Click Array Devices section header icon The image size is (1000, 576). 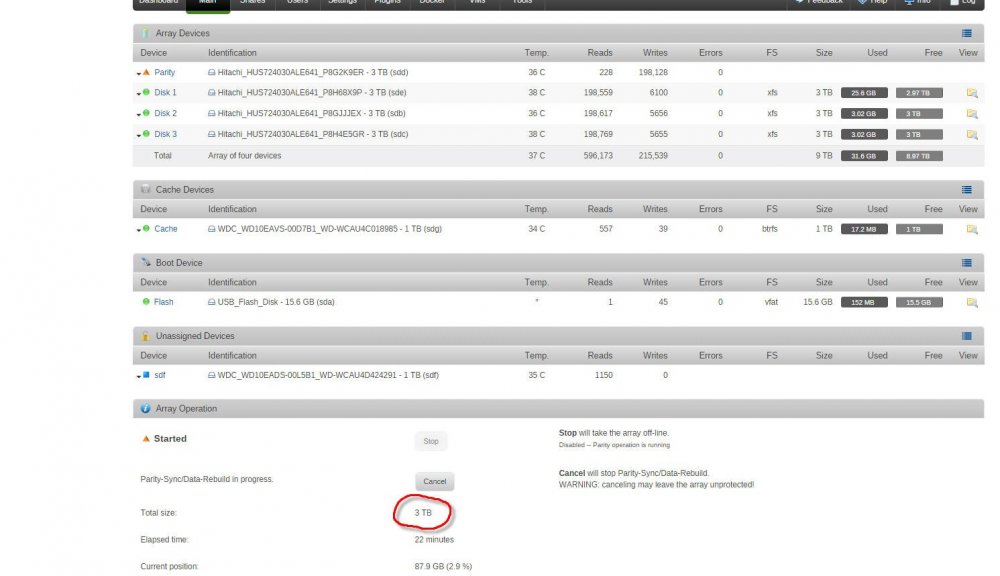tap(145, 33)
